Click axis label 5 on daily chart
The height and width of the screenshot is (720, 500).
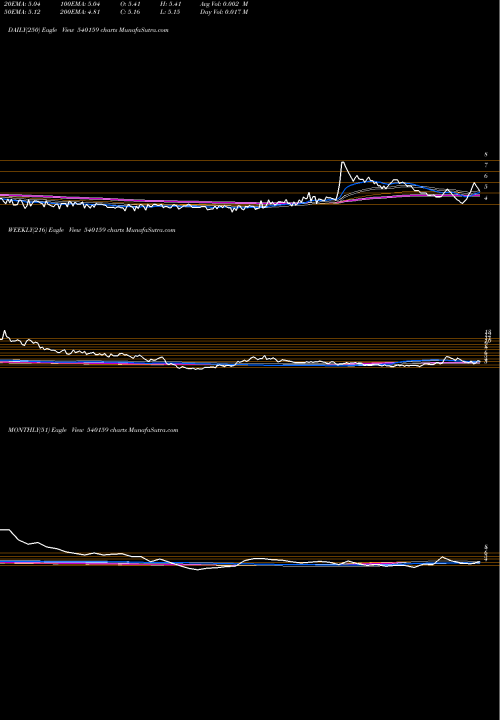[486, 187]
